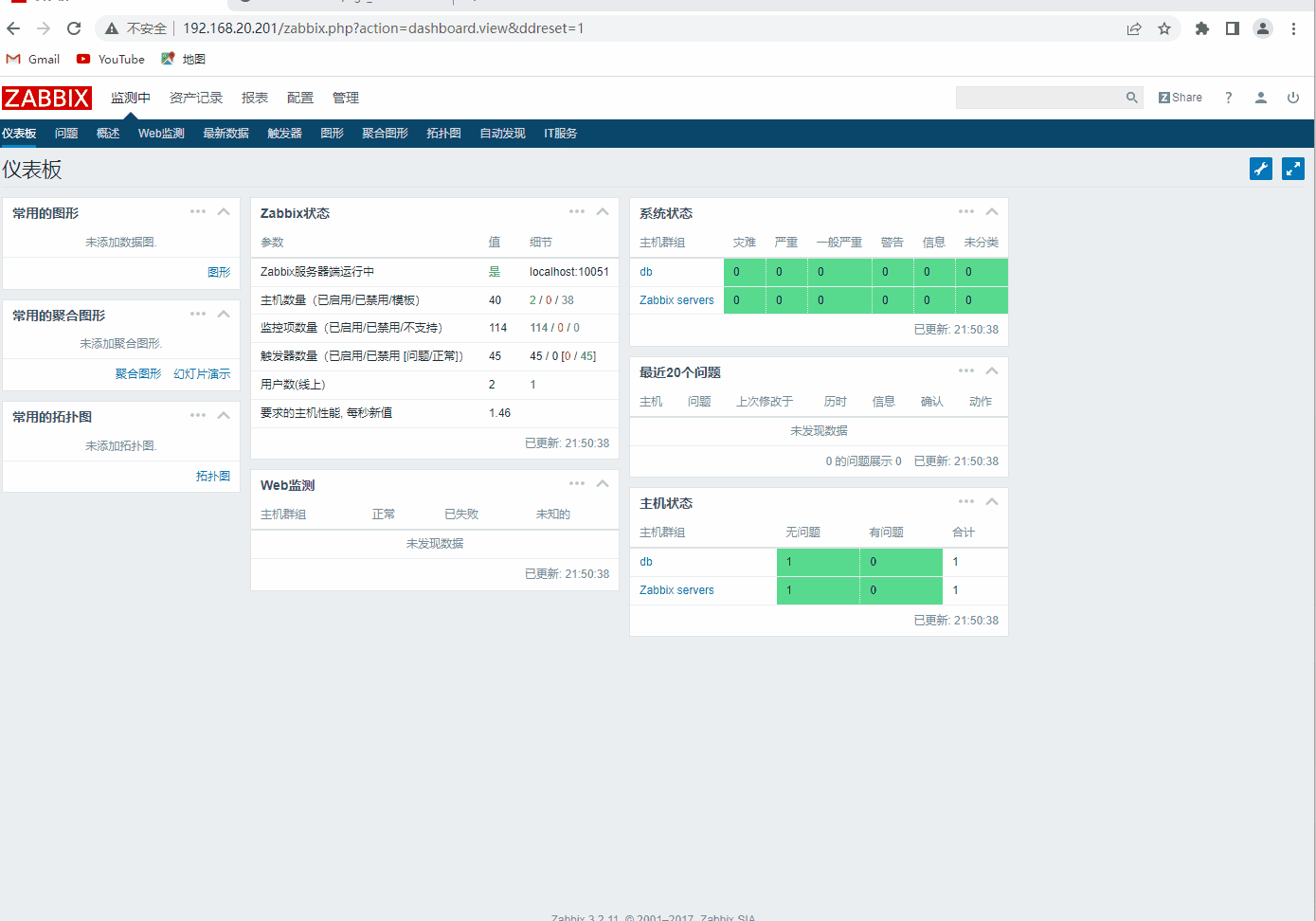Open the 系统状态 widget options menu
This screenshot has width=1316, height=921.
(965, 212)
